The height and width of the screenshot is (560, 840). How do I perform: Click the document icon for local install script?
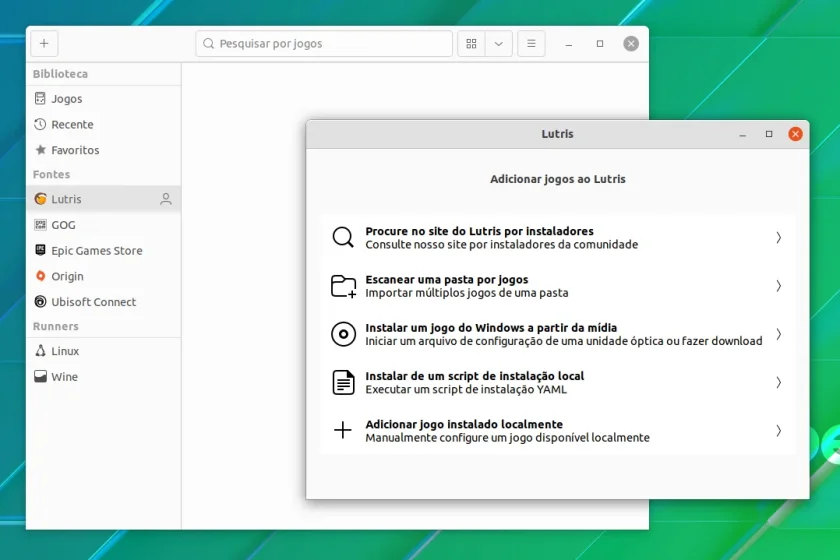click(x=343, y=382)
